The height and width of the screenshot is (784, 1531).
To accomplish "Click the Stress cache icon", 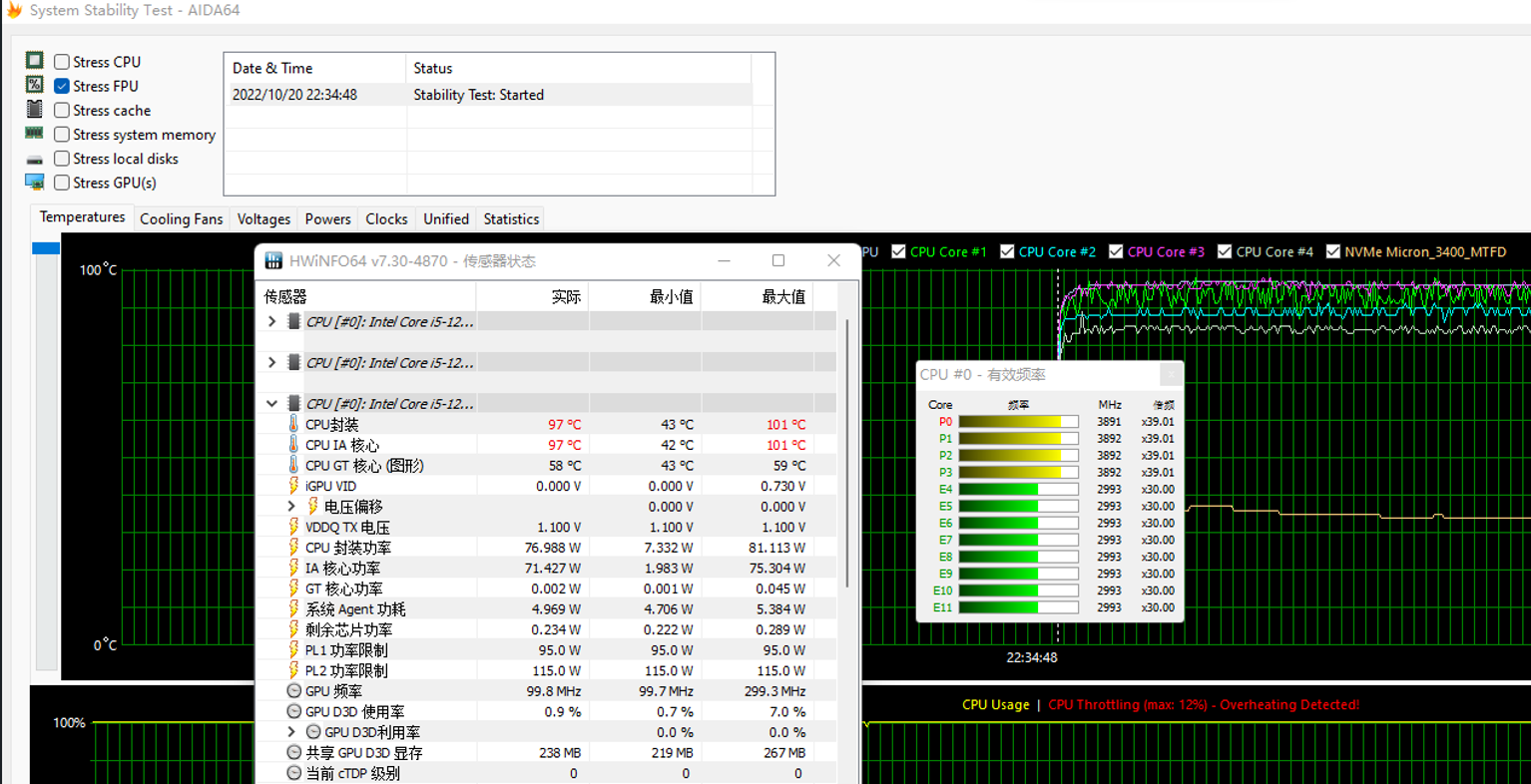I will click(35, 109).
